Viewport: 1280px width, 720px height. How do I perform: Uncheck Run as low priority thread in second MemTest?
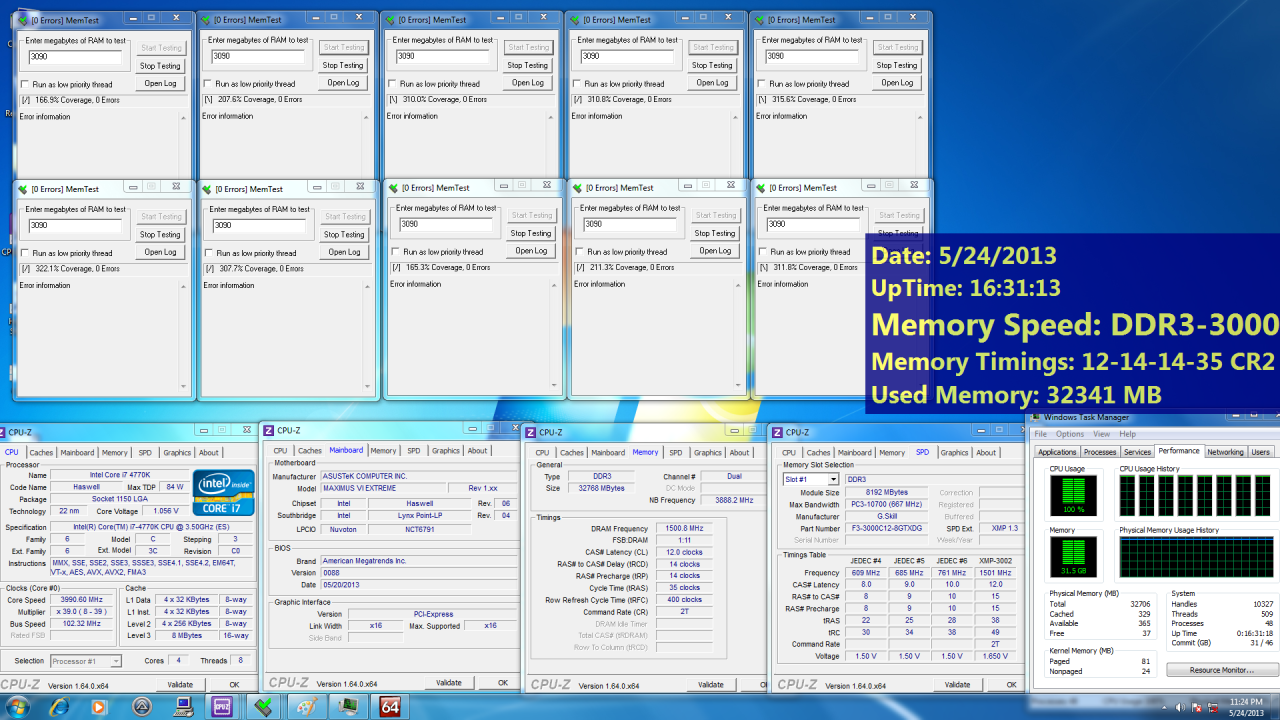tap(206, 84)
